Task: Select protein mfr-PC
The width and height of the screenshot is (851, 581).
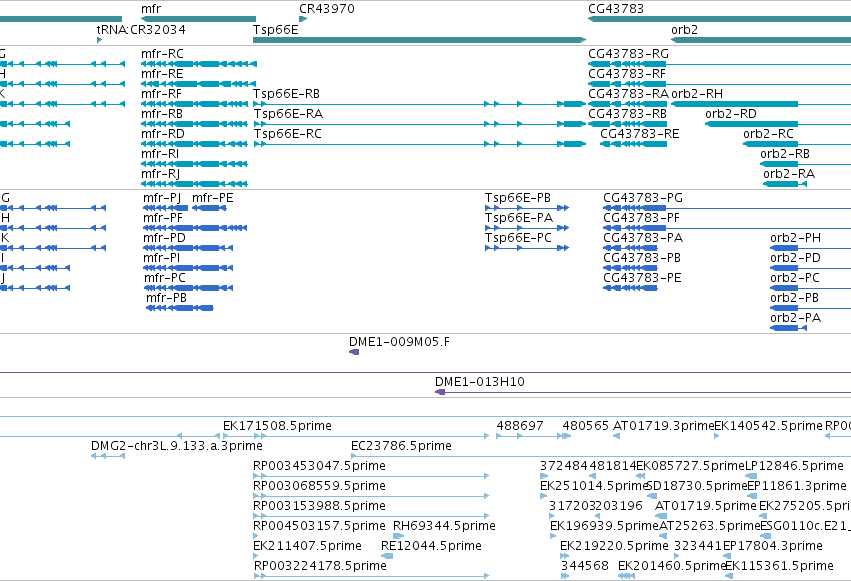Action: [x=188, y=288]
